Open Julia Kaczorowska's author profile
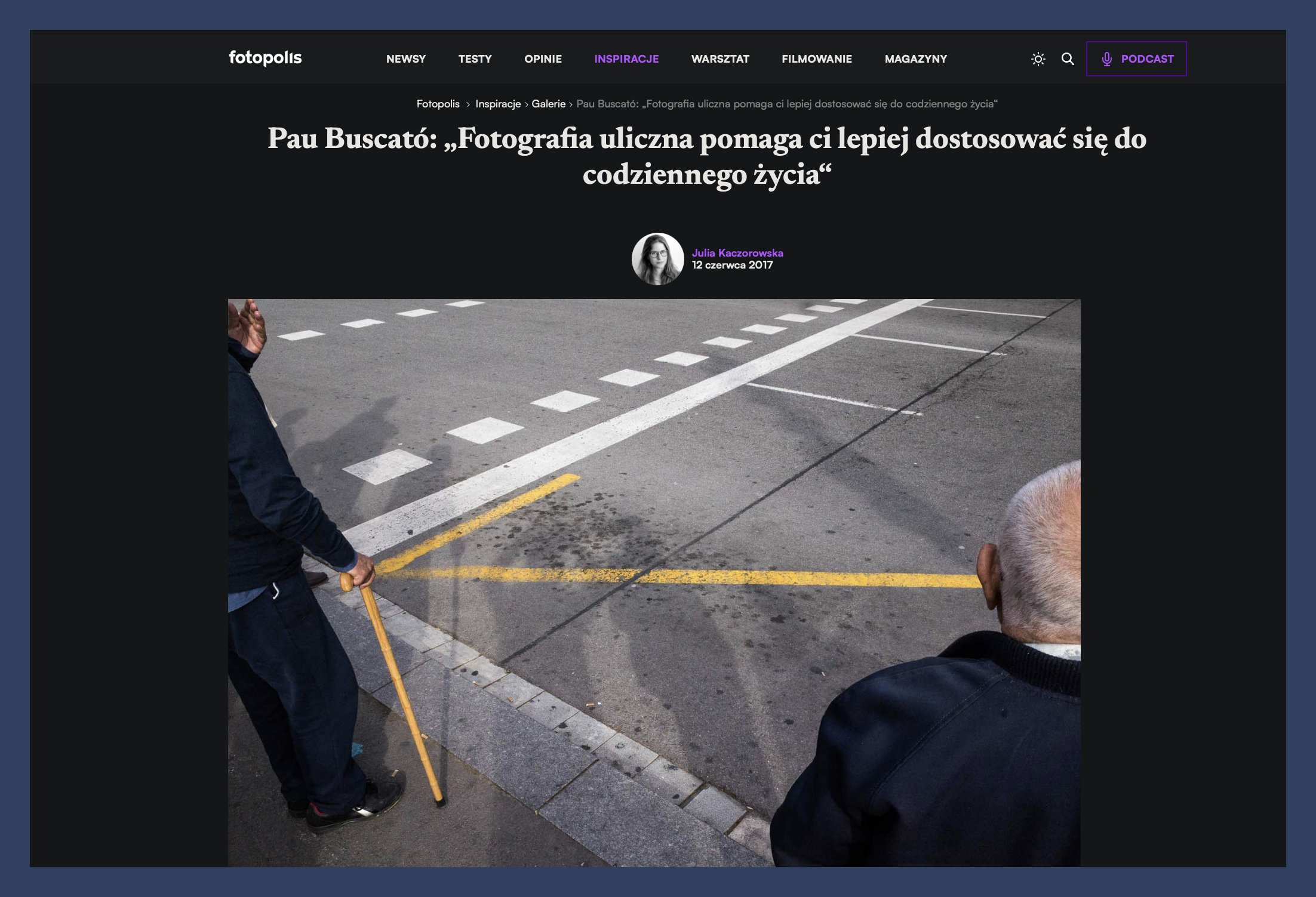The height and width of the screenshot is (897, 1316). tap(737, 252)
